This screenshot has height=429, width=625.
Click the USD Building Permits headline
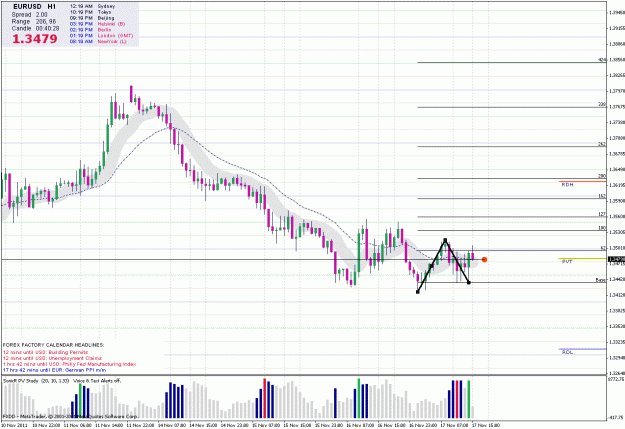(x=45, y=352)
